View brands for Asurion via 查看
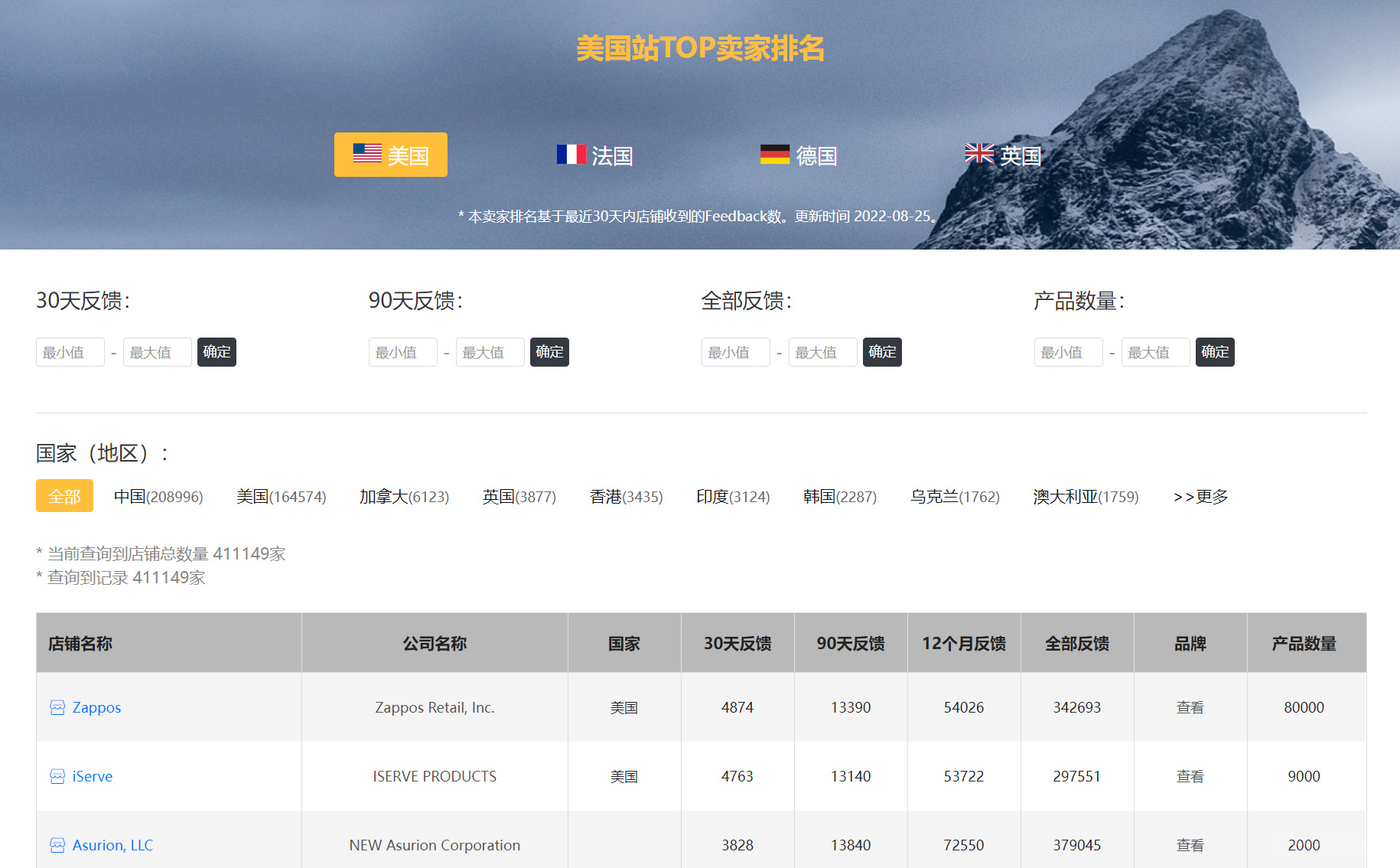This screenshot has width=1400, height=868. 1190,845
